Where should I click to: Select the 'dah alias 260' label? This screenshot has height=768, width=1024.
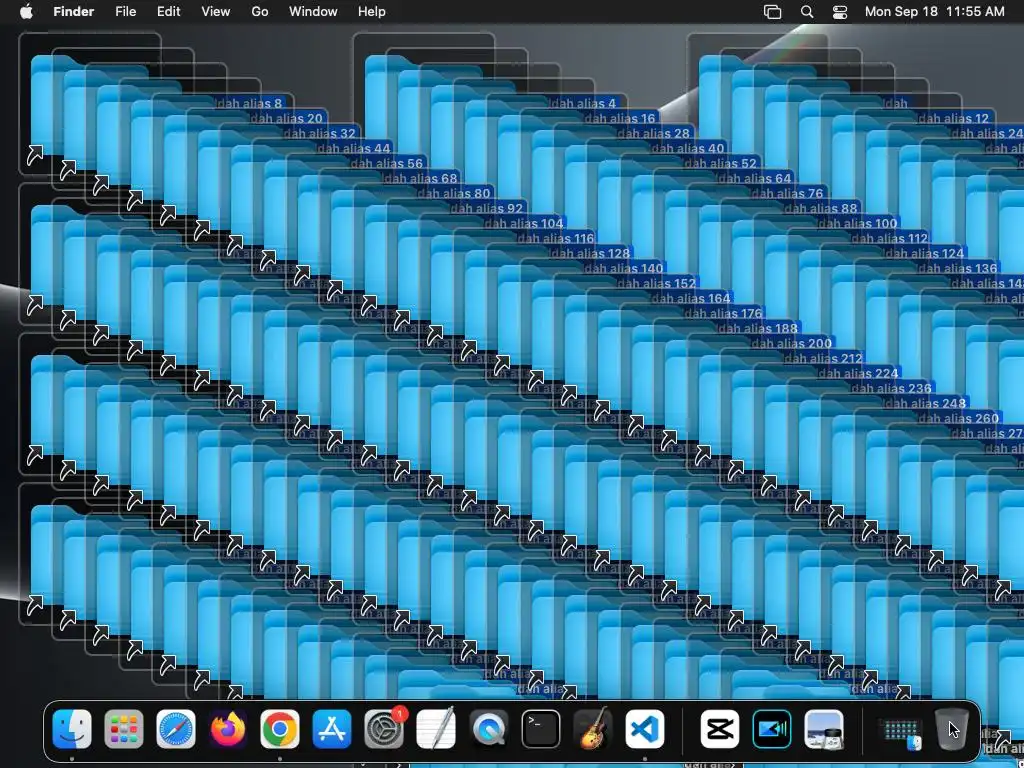(959, 419)
